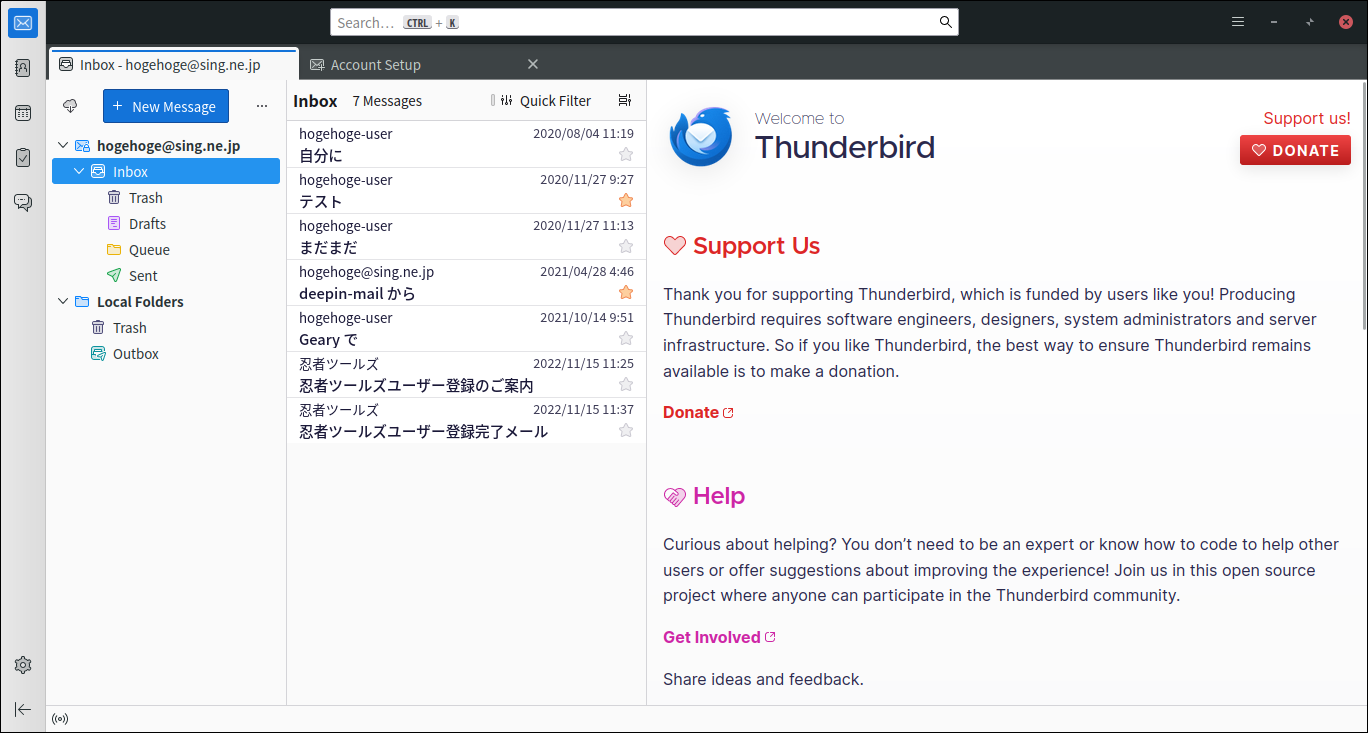Star the 自分に message
This screenshot has height=733, width=1368.
[x=626, y=154]
